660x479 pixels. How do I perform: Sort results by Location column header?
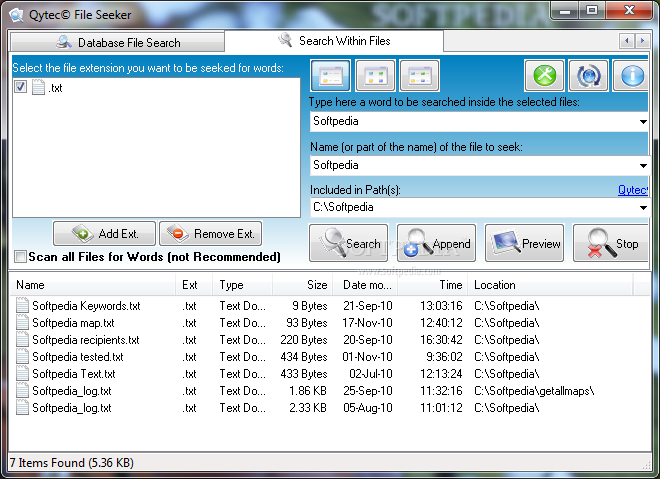tap(550, 285)
